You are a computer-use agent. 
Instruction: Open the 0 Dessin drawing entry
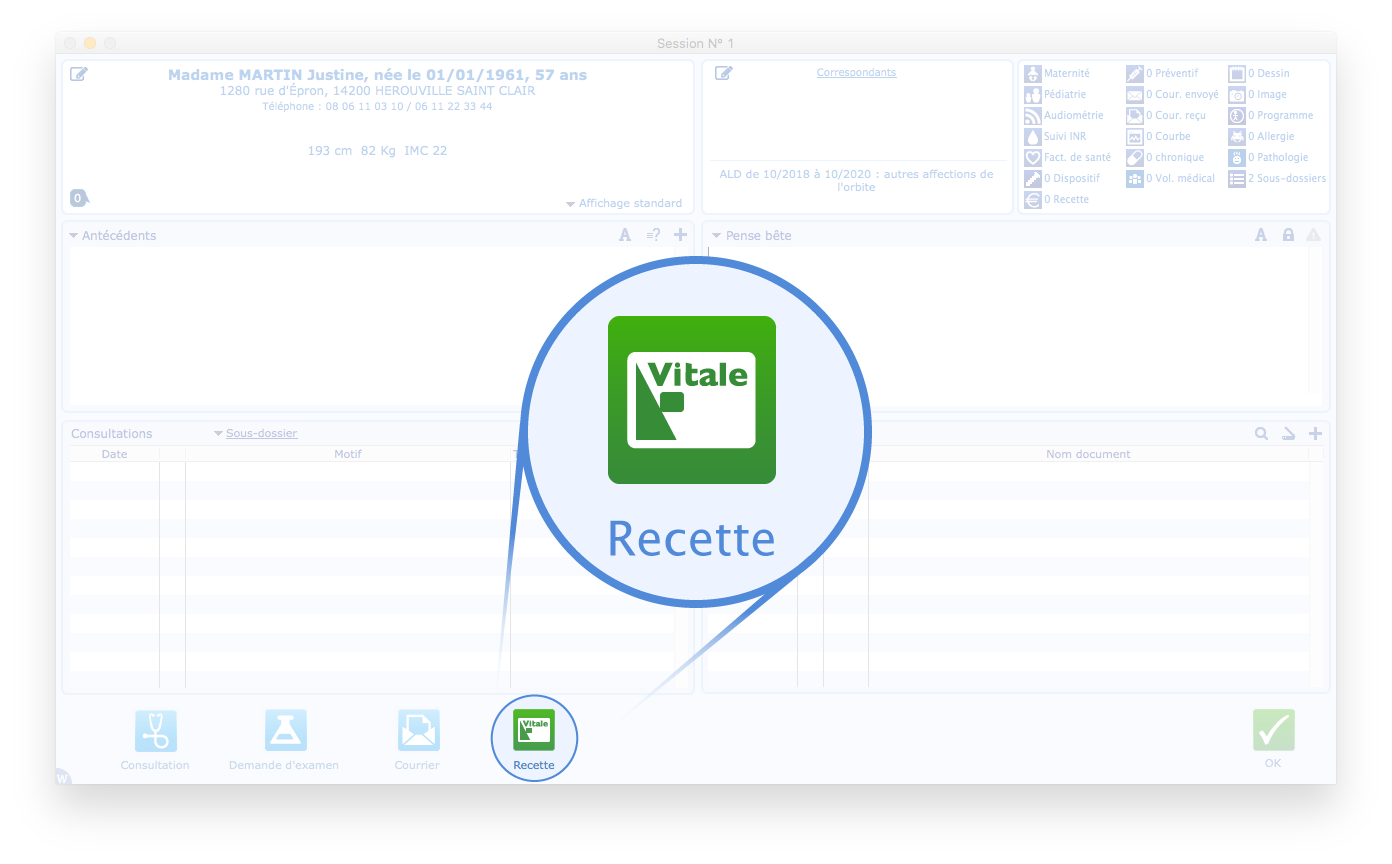coord(1259,73)
